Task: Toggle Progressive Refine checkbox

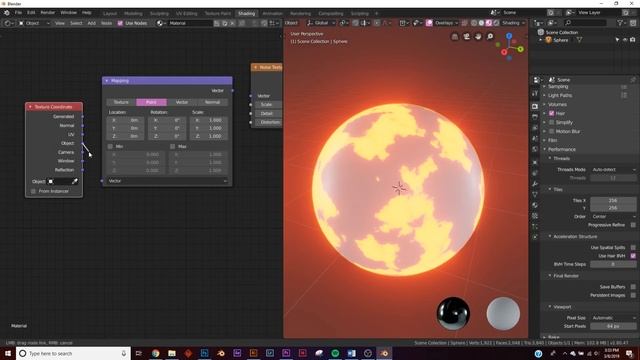Action: [x=633, y=225]
